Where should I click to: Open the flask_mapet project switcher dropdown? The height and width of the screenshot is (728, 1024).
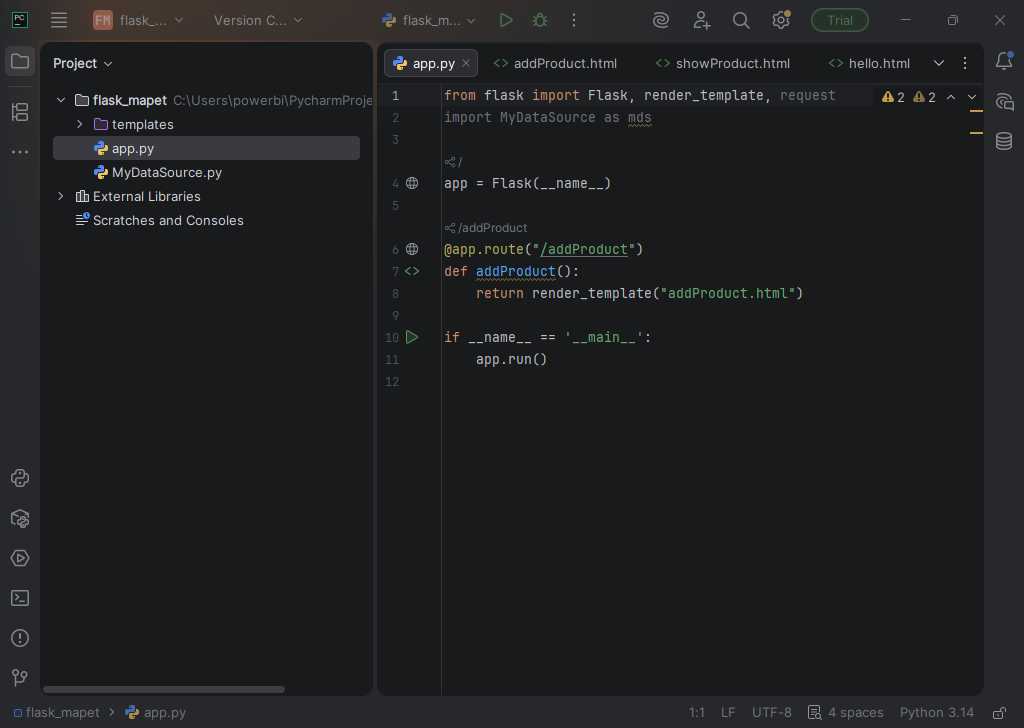click(x=138, y=20)
